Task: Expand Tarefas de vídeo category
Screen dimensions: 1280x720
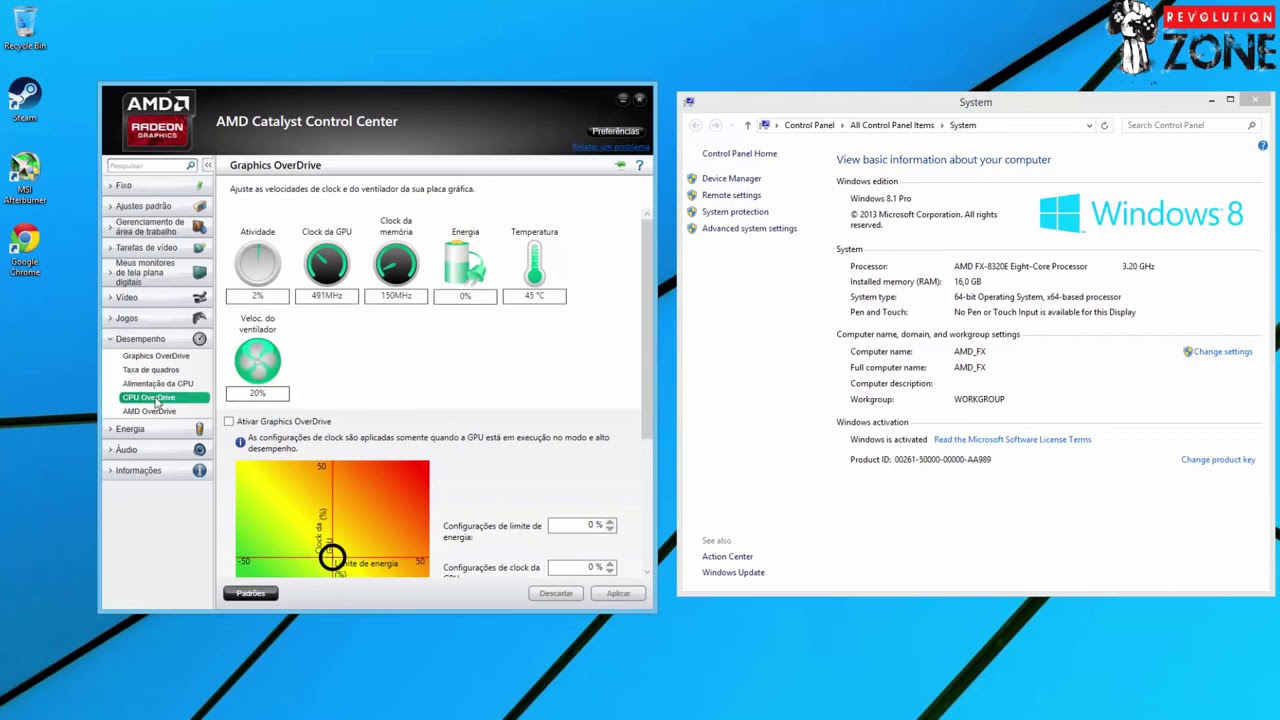Action: (111, 248)
